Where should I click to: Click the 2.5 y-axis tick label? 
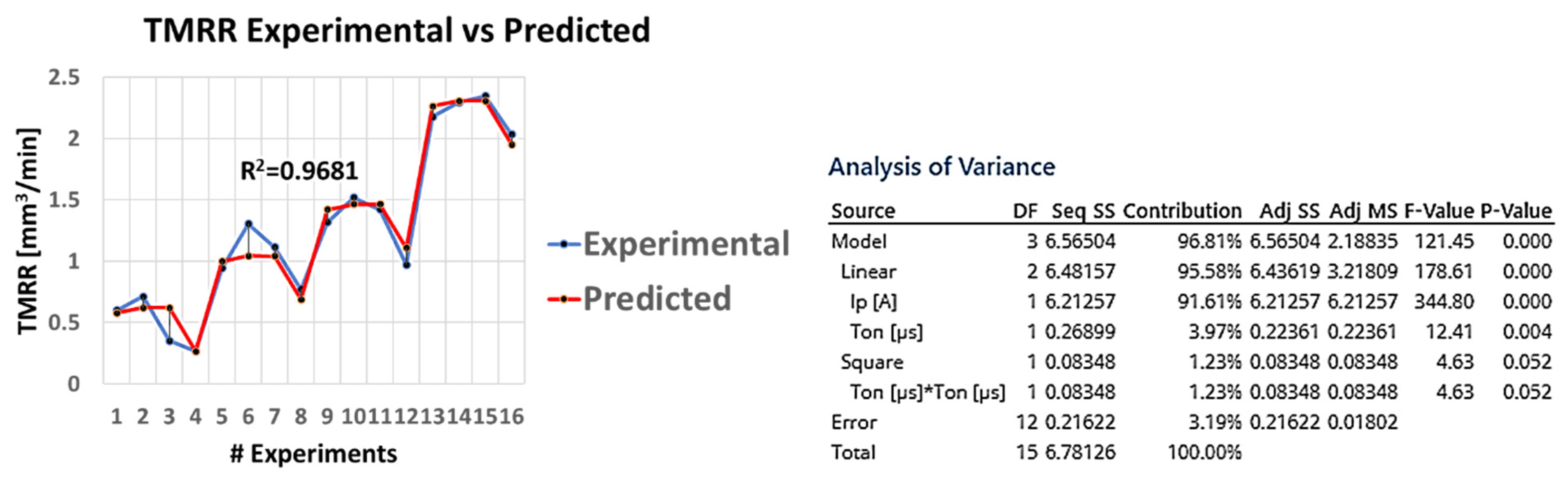click(x=64, y=78)
